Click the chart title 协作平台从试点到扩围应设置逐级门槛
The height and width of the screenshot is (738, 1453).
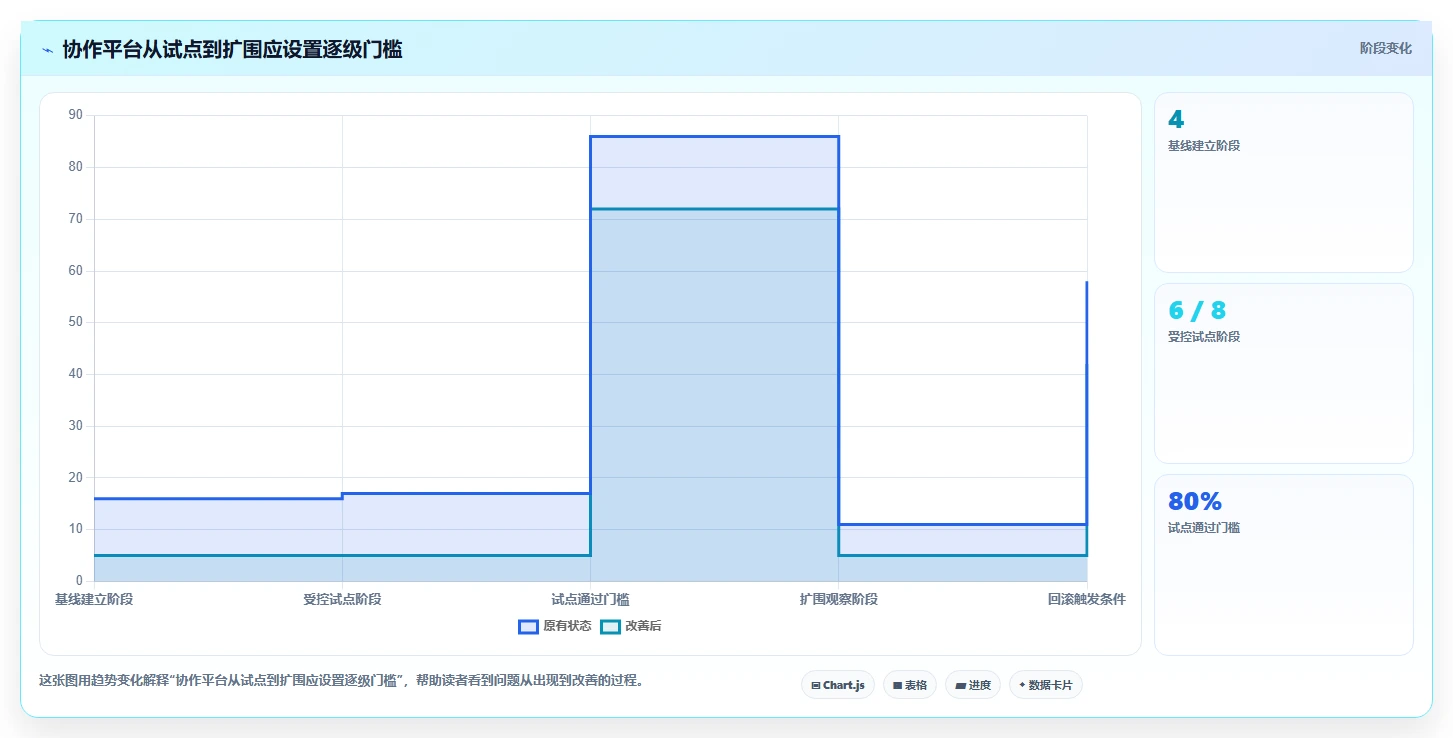click(x=232, y=49)
